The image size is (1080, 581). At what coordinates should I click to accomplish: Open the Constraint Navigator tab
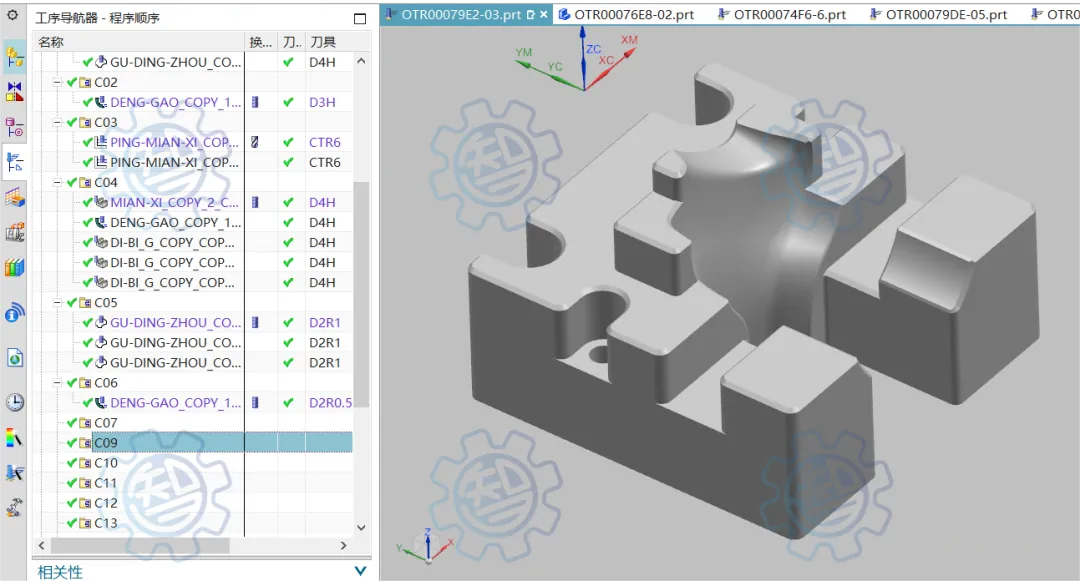14,91
